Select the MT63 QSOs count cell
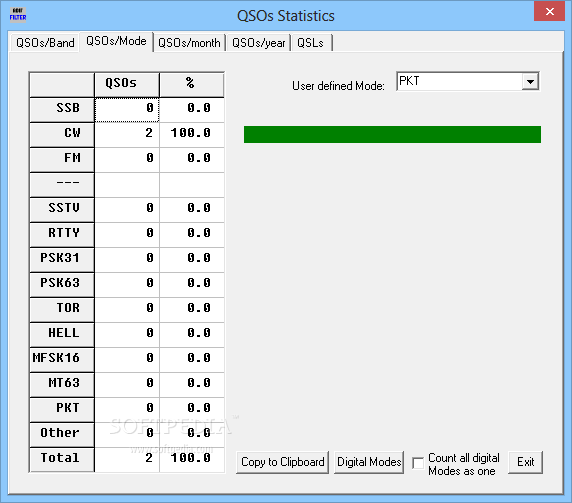The image size is (572, 503). coord(127,385)
